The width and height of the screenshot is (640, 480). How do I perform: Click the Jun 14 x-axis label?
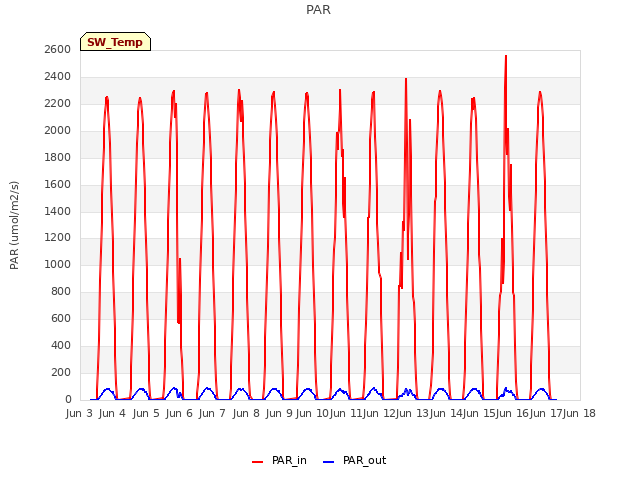pyautogui.click(x=445, y=413)
